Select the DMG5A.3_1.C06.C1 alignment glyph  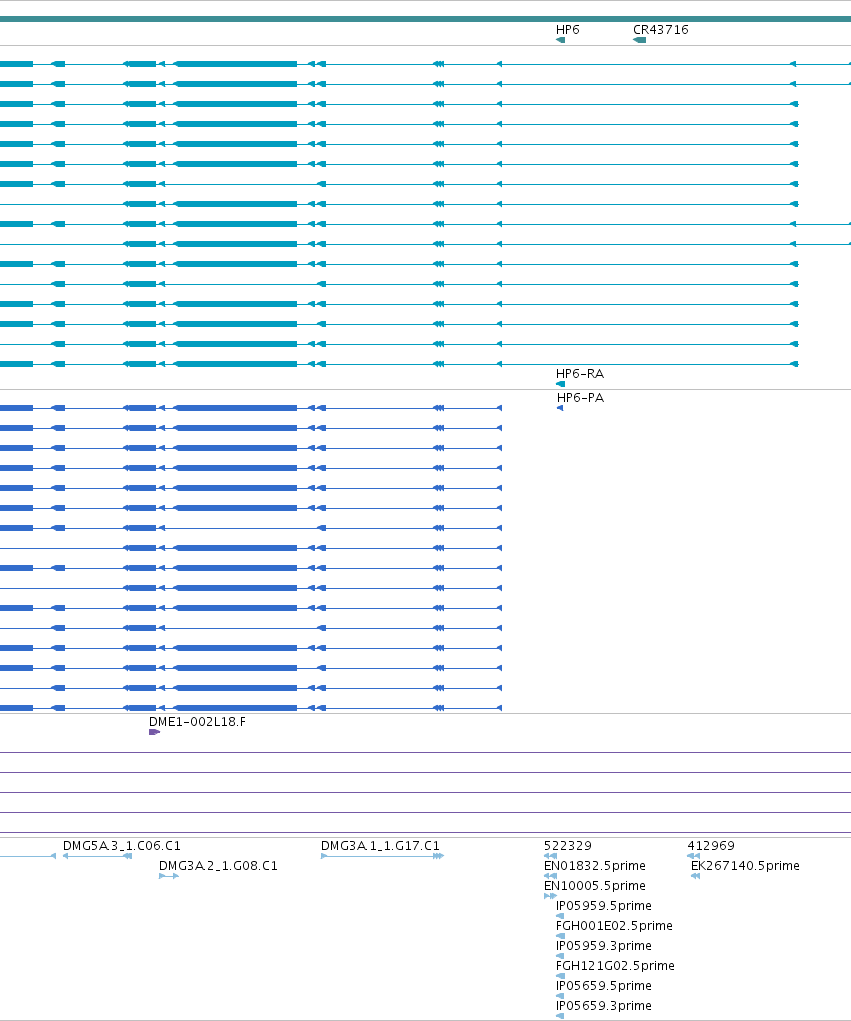(x=97, y=856)
